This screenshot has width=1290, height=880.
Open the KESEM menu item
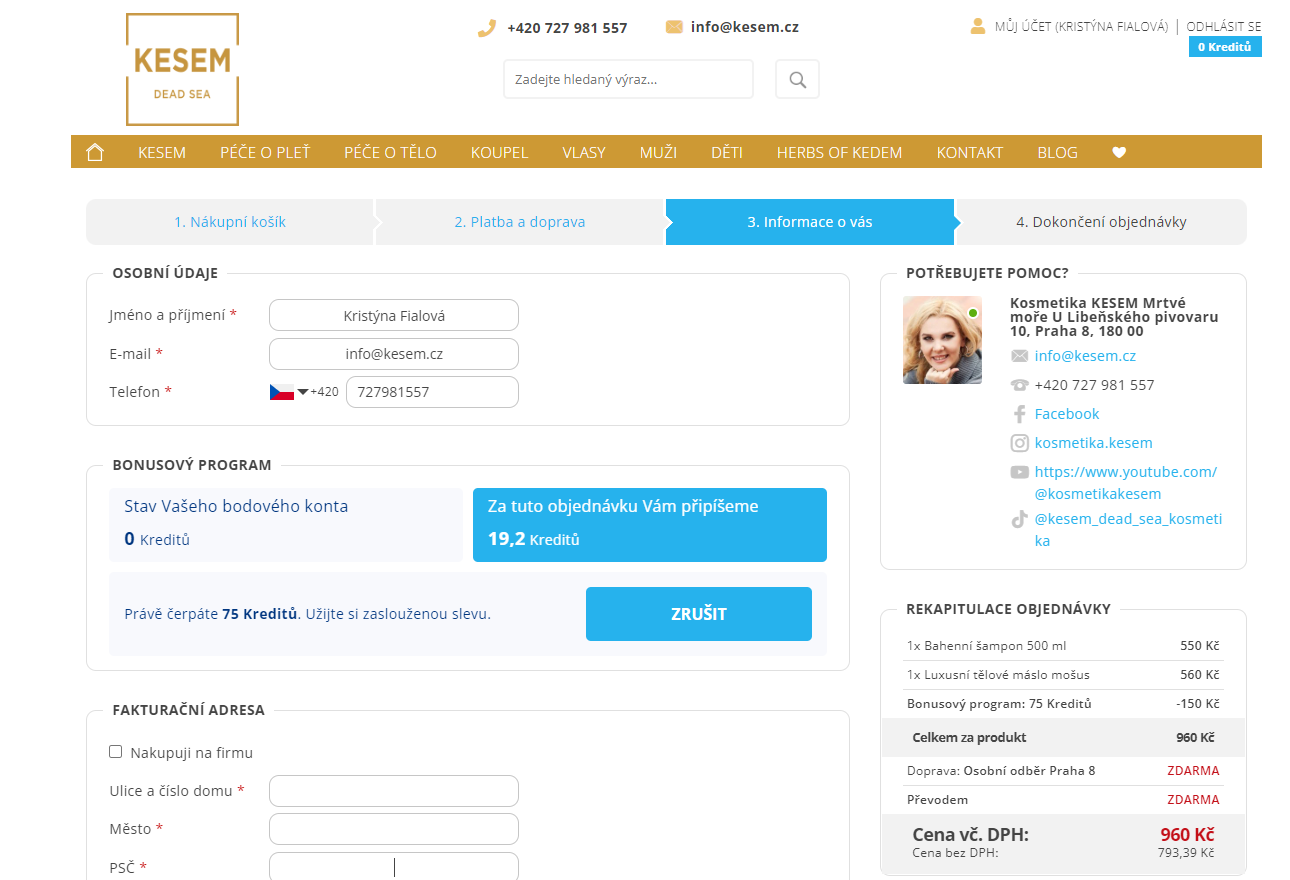pyautogui.click(x=162, y=153)
